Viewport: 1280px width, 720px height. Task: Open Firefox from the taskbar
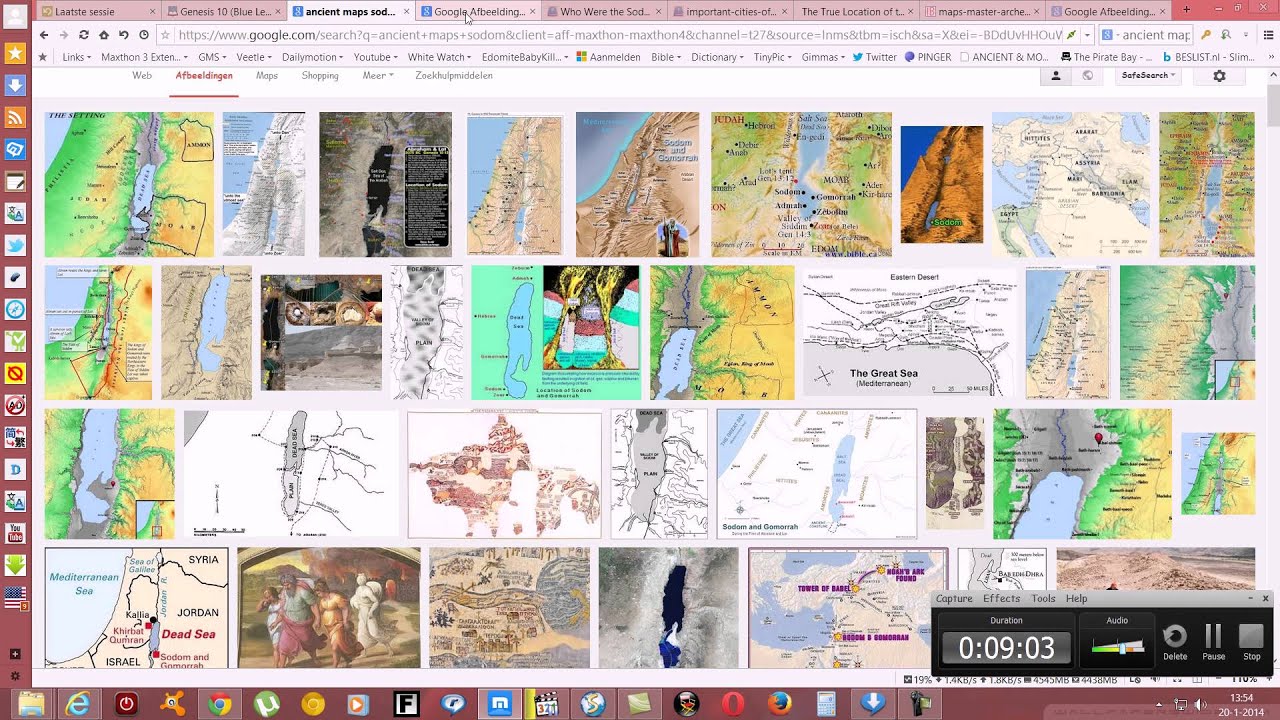[x=779, y=704]
